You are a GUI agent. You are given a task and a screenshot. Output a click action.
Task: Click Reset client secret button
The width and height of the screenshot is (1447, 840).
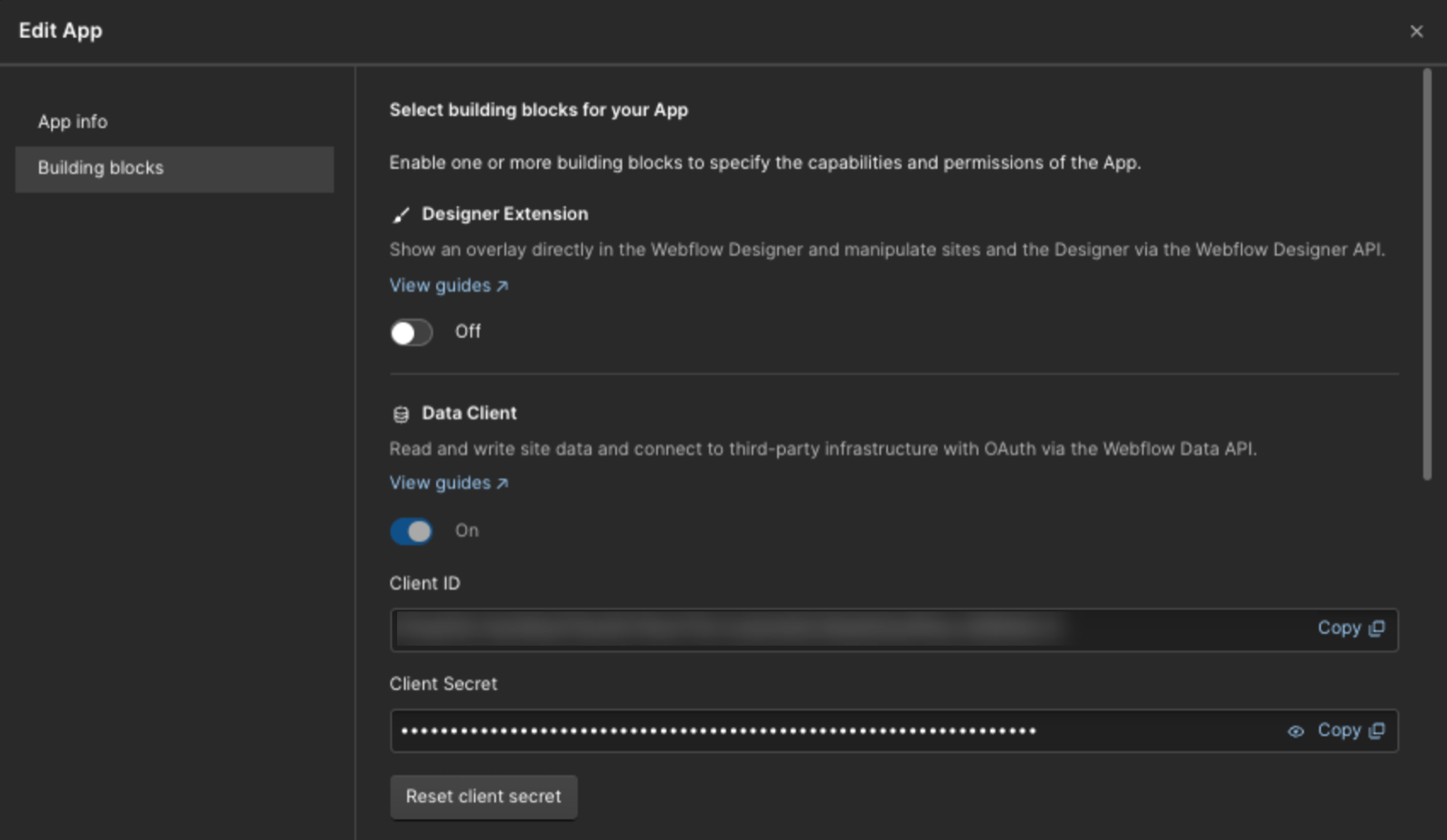[x=484, y=797]
